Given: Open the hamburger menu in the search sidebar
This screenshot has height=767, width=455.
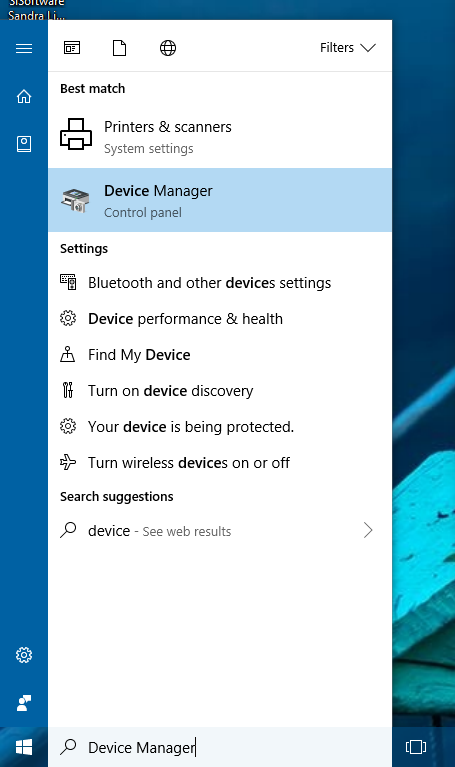Looking at the screenshot, I should (x=24, y=48).
